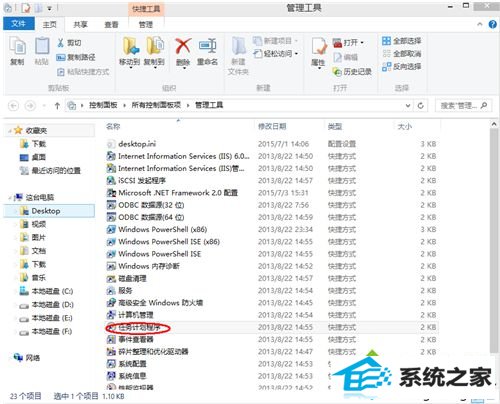Click the refresh icon beside address bar

[421, 106]
